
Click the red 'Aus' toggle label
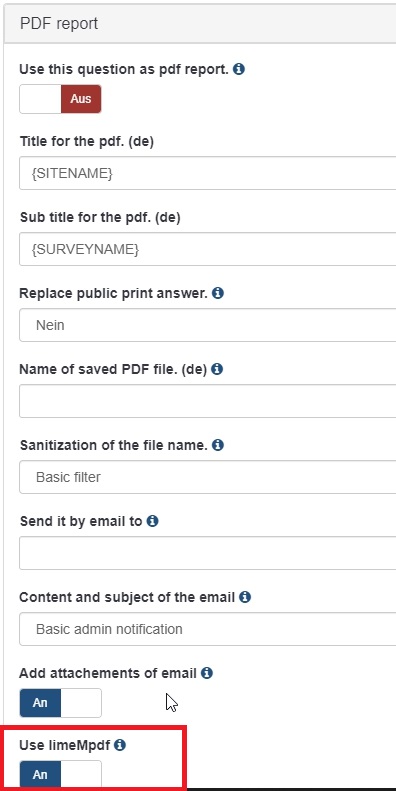coord(81,99)
